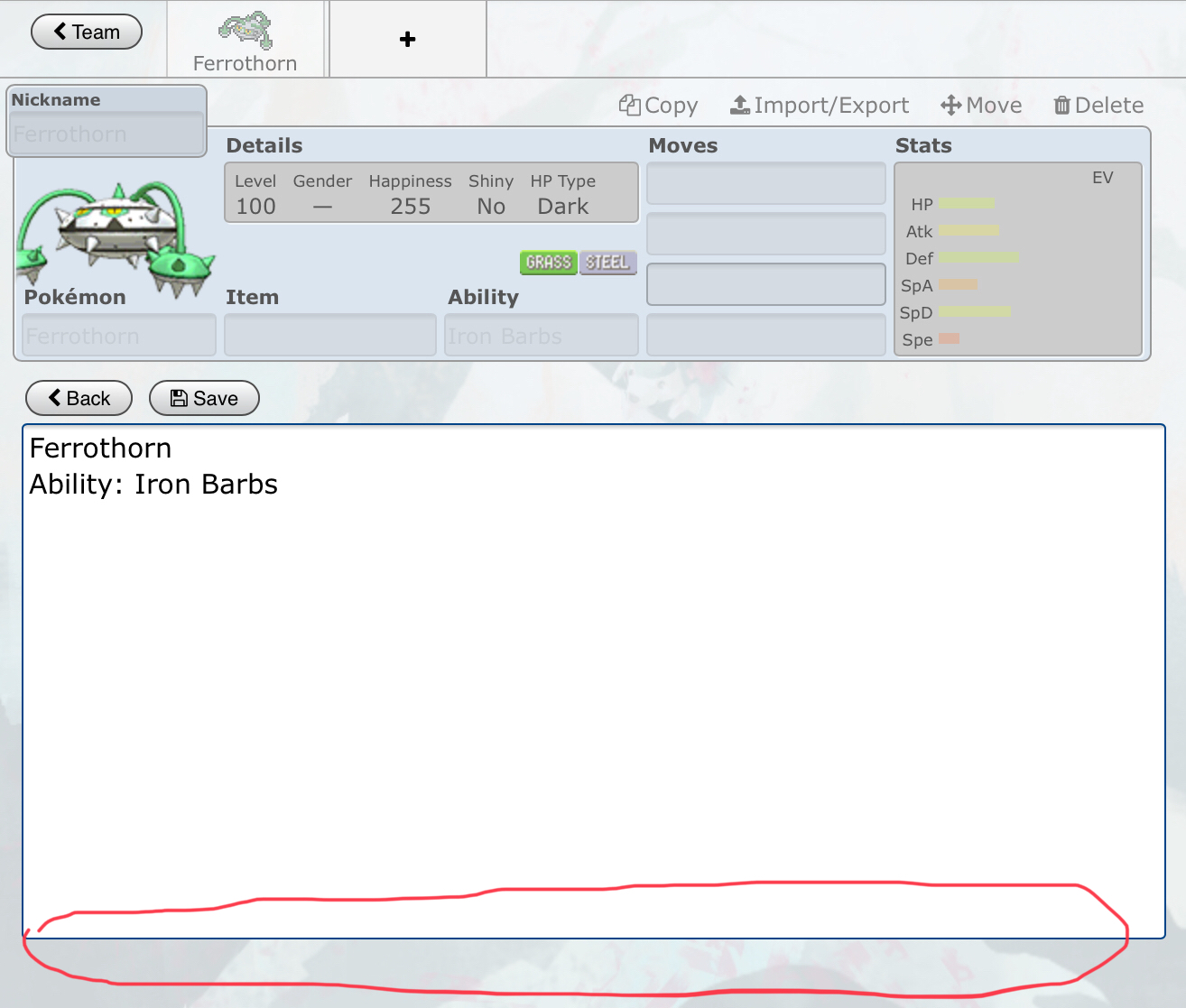
Task: Click the Steel type badge
Action: pyautogui.click(x=607, y=263)
